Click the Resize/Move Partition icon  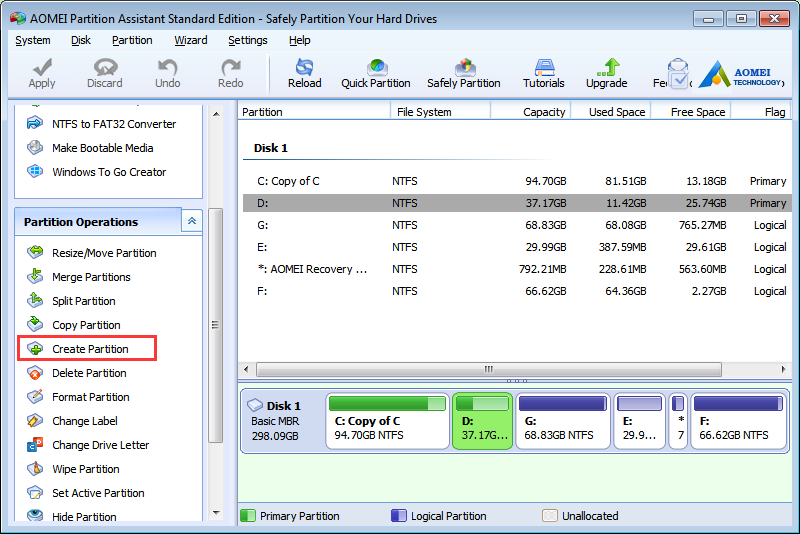(x=35, y=252)
